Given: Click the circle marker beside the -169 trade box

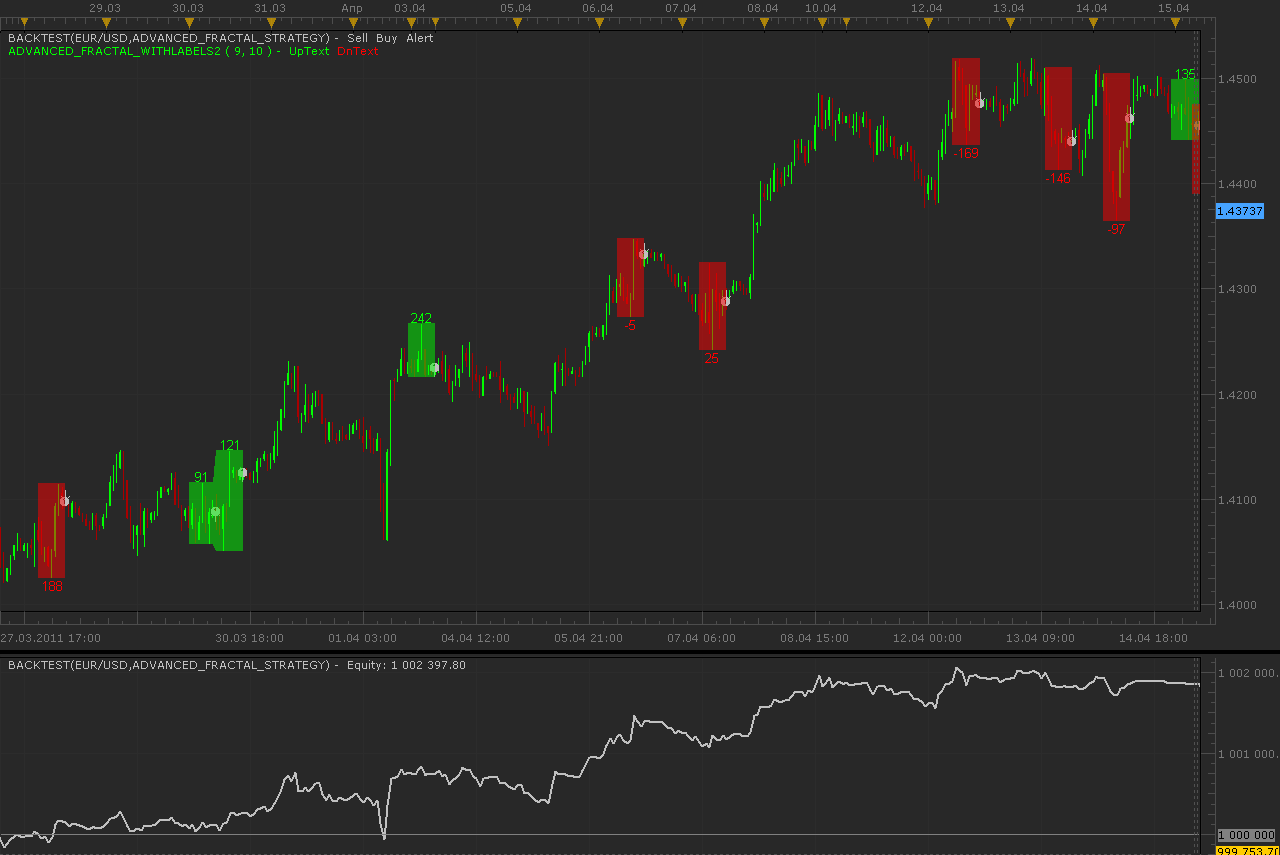Looking at the screenshot, I should 979,103.
